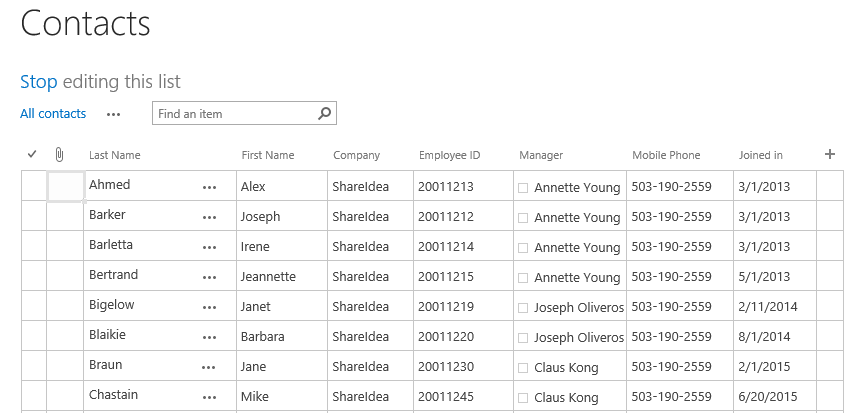Open the Last Name column header menu
The height and width of the screenshot is (413, 858).
[114, 155]
